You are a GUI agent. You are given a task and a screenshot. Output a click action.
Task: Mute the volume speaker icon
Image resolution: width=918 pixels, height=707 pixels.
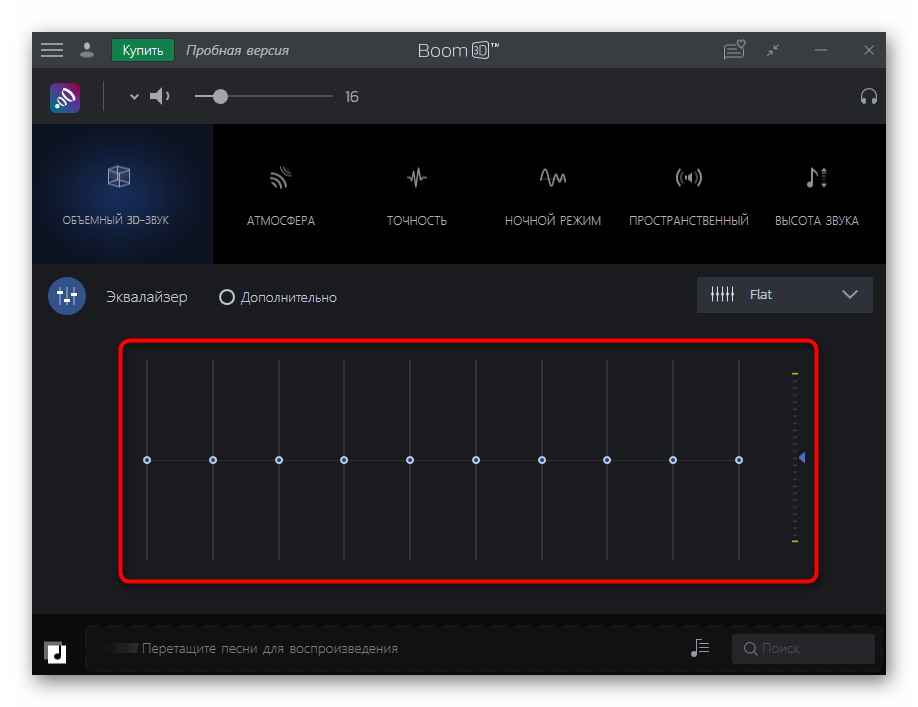pos(159,96)
